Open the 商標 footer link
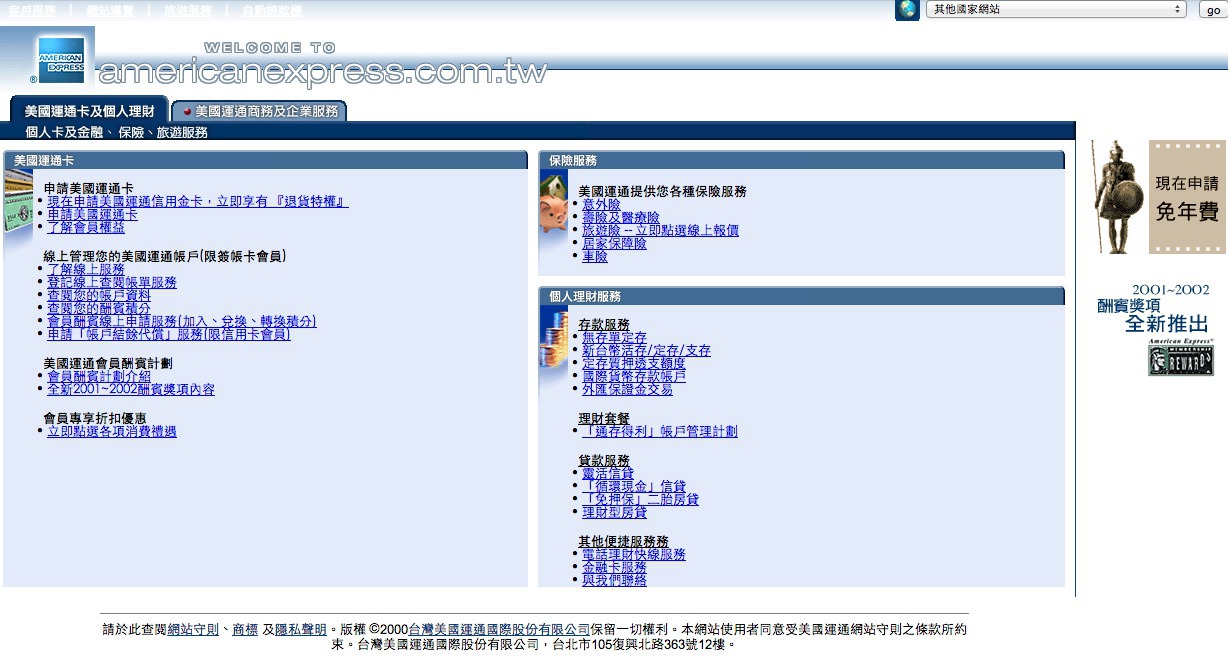This screenshot has height=660, width=1228. pos(245,630)
